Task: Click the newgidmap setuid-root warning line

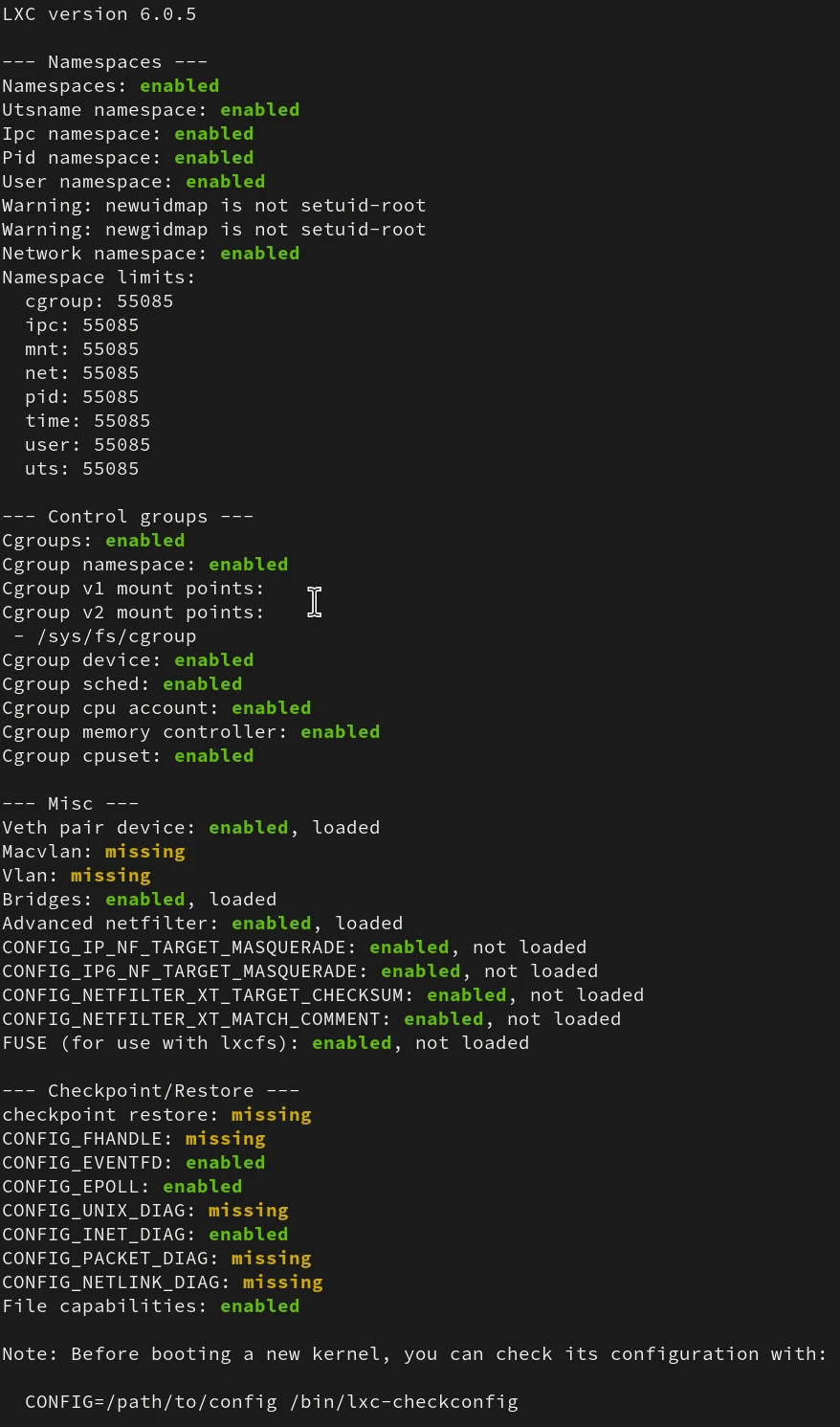Action: [x=213, y=230]
